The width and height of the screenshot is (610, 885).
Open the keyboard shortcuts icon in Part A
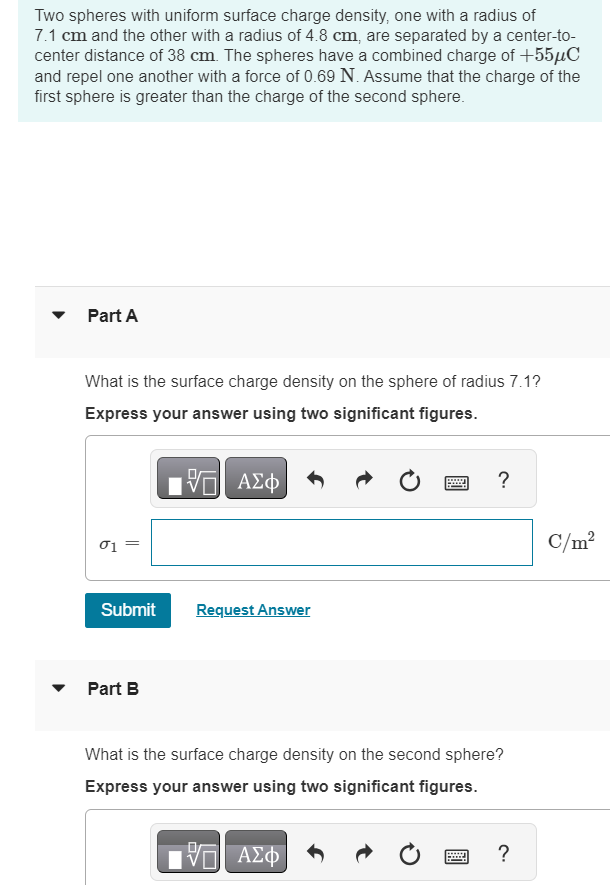(x=456, y=481)
